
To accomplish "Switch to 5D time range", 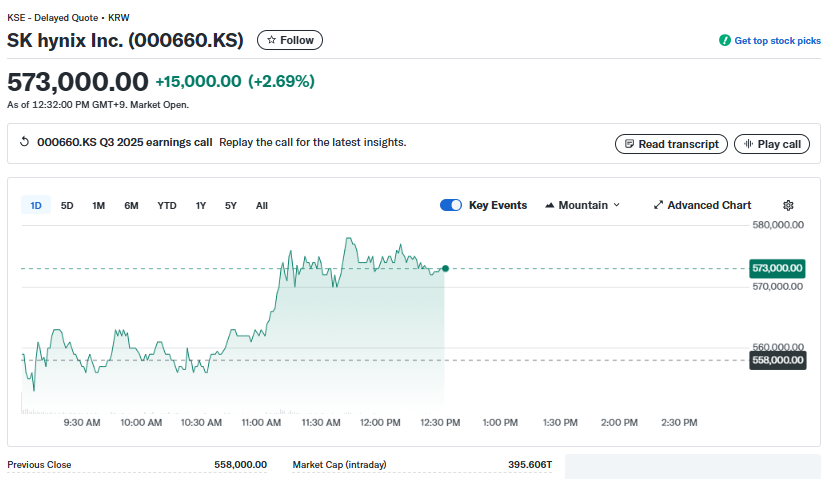I will click(x=67, y=205).
